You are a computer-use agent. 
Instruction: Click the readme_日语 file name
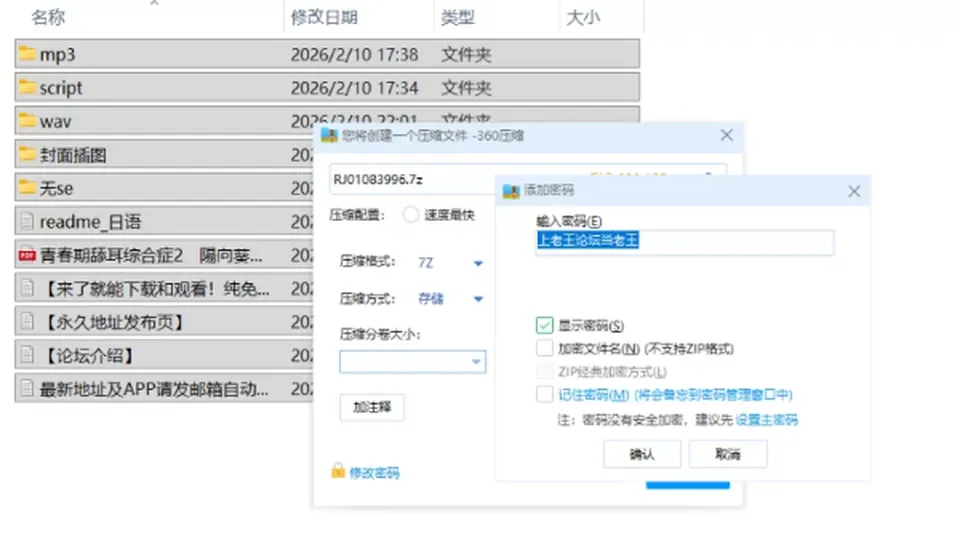click(91, 221)
